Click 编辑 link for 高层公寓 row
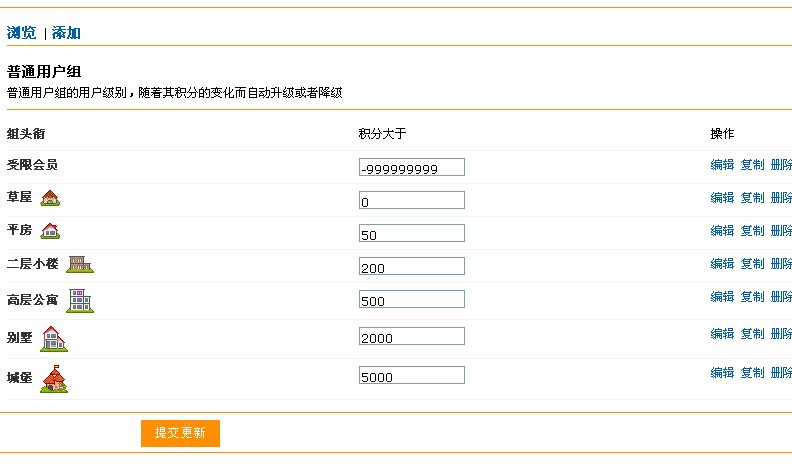The image size is (792, 464). tap(722, 296)
